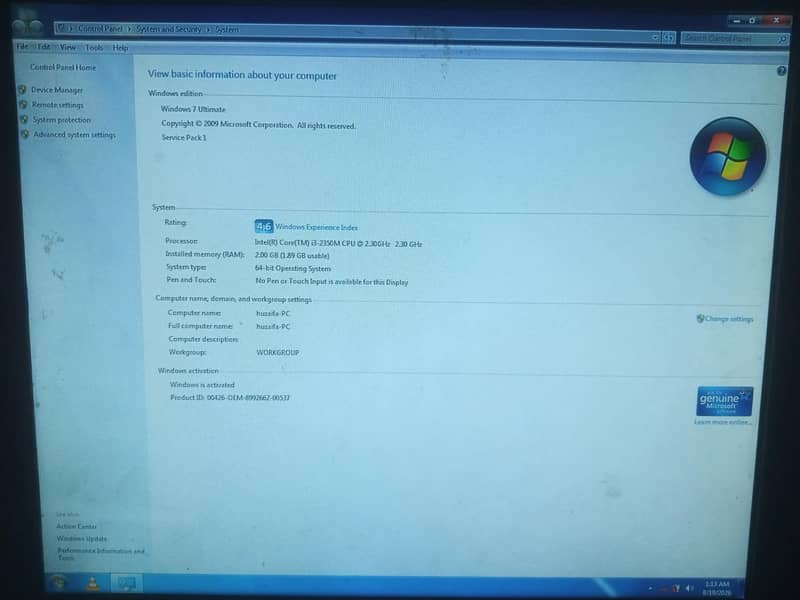Click the WORKGROUP value
This screenshot has height=600, width=800.
(x=278, y=353)
